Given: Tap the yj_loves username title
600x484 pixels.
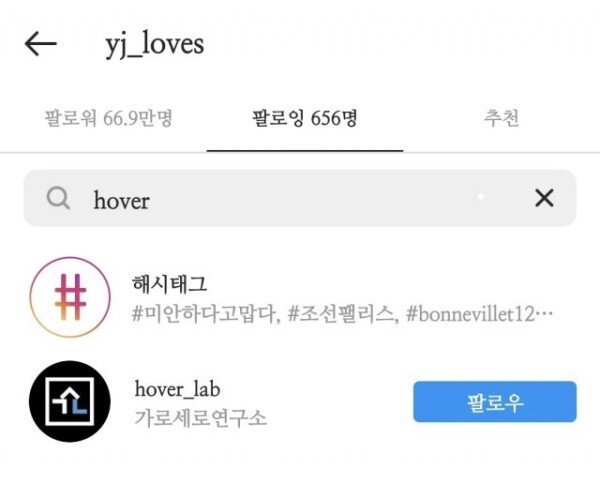Looking at the screenshot, I should [x=155, y=44].
